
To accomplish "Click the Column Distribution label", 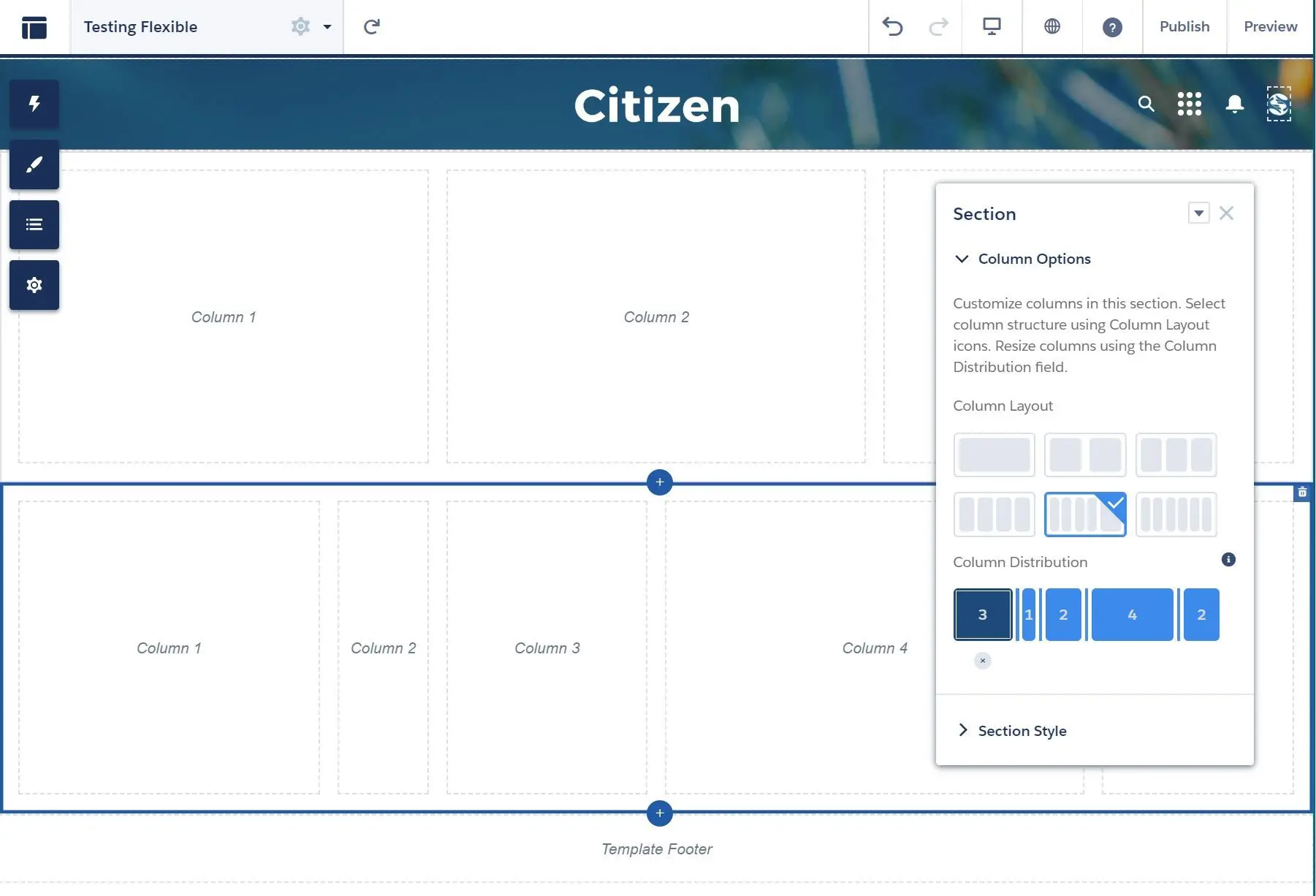I will pyautogui.click(x=1020, y=562).
